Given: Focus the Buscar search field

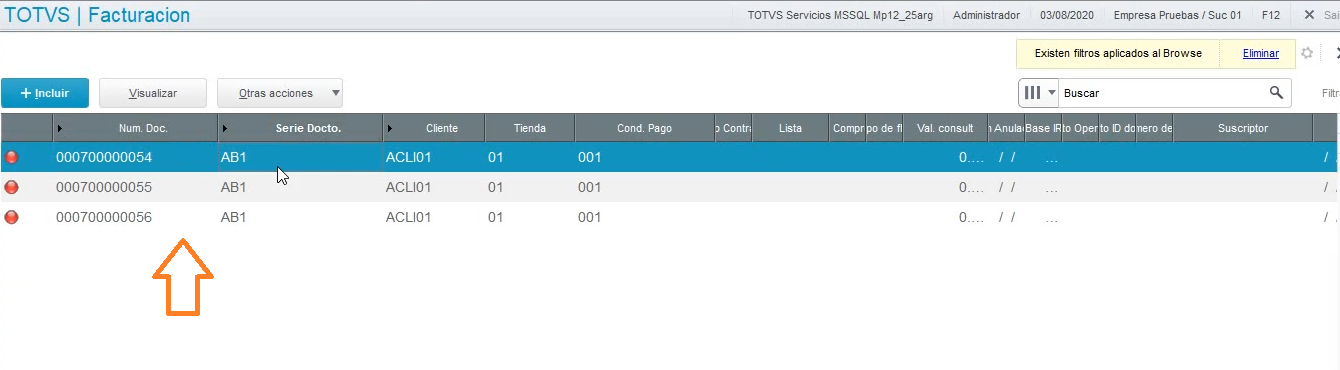Looking at the screenshot, I should click(x=1163, y=93).
